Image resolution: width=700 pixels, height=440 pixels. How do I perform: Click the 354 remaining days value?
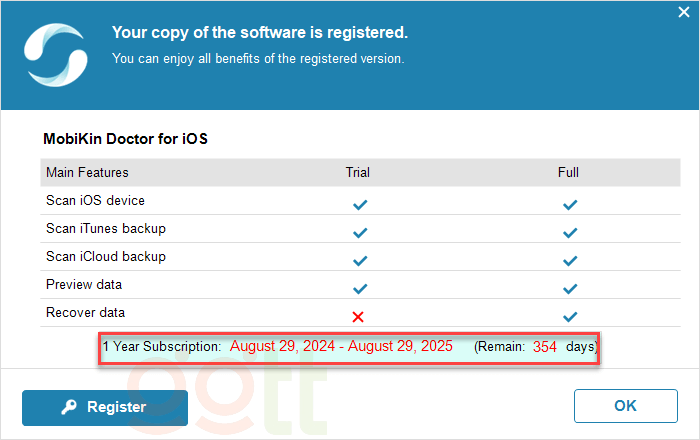click(x=545, y=347)
